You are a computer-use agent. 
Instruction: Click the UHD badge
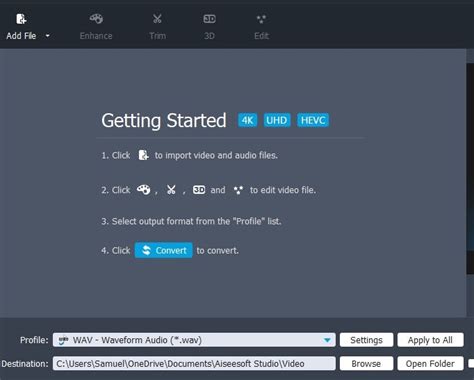(x=277, y=120)
